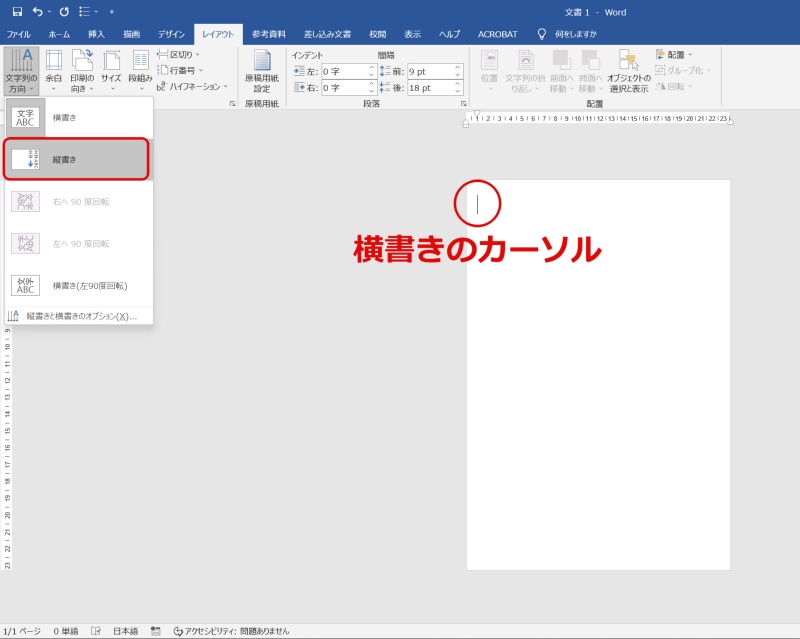Open the 印刷の向き orientation dropdown
The width and height of the screenshot is (800, 639).
(82, 71)
